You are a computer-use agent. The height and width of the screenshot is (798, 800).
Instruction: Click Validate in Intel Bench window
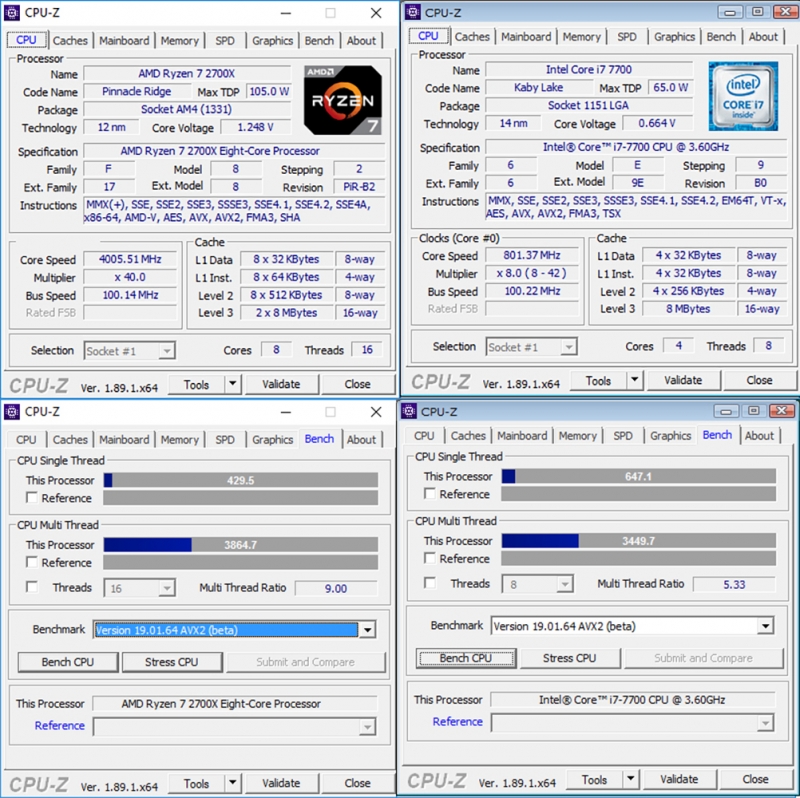coord(680,779)
